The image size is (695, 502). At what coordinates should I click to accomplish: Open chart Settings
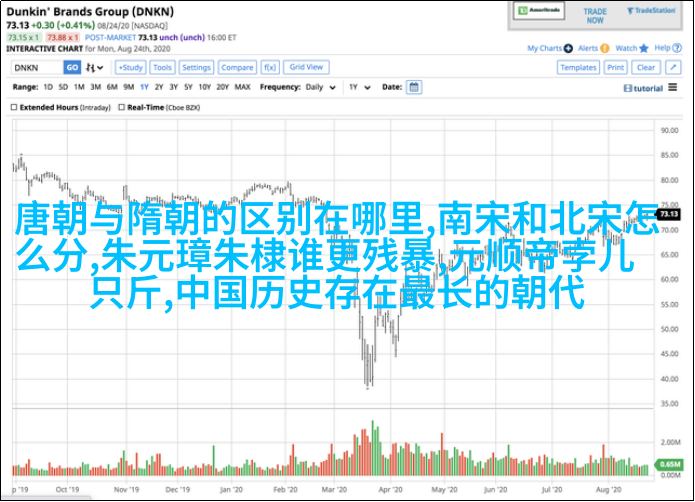pos(196,68)
